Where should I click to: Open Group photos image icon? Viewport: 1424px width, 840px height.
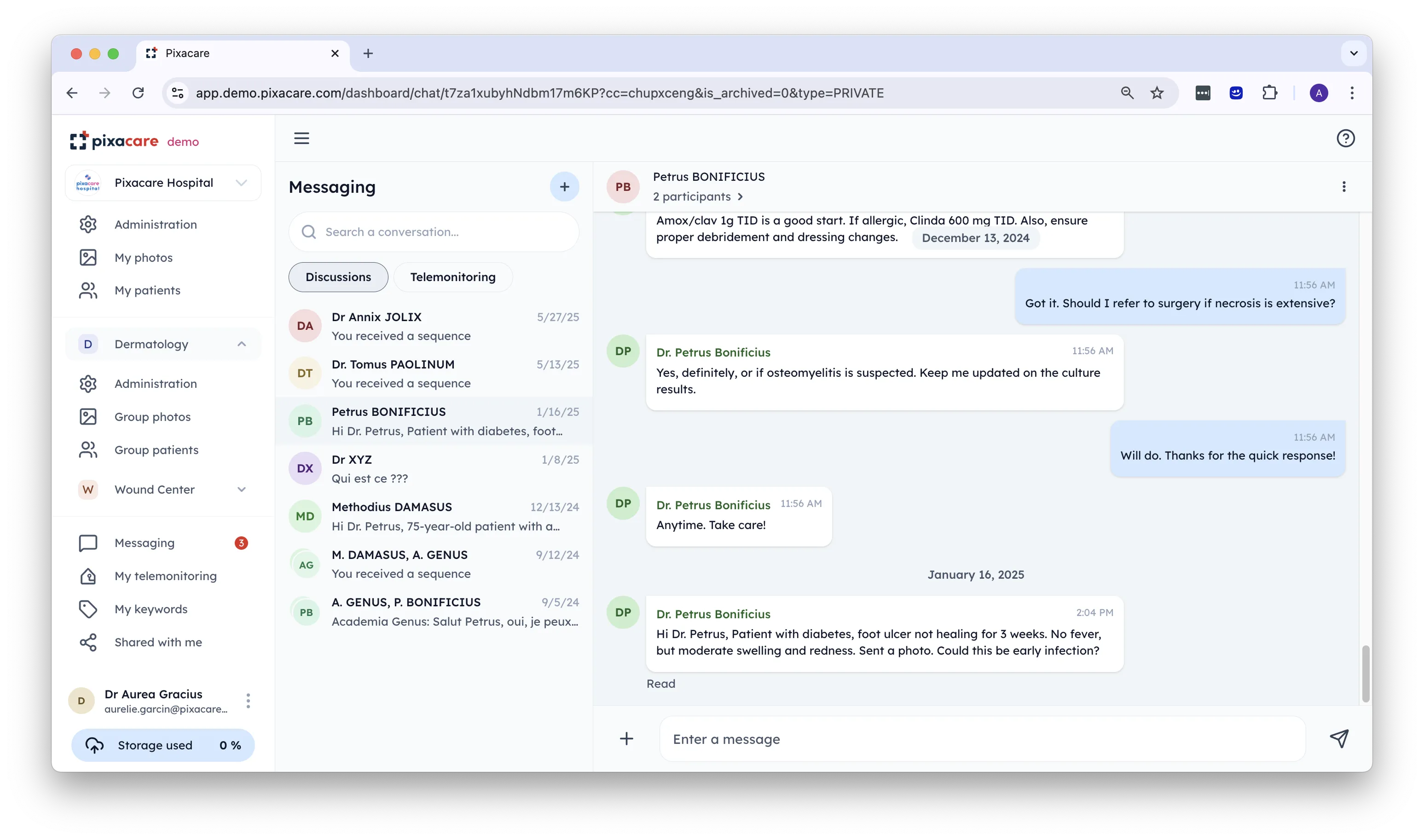tap(88, 417)
